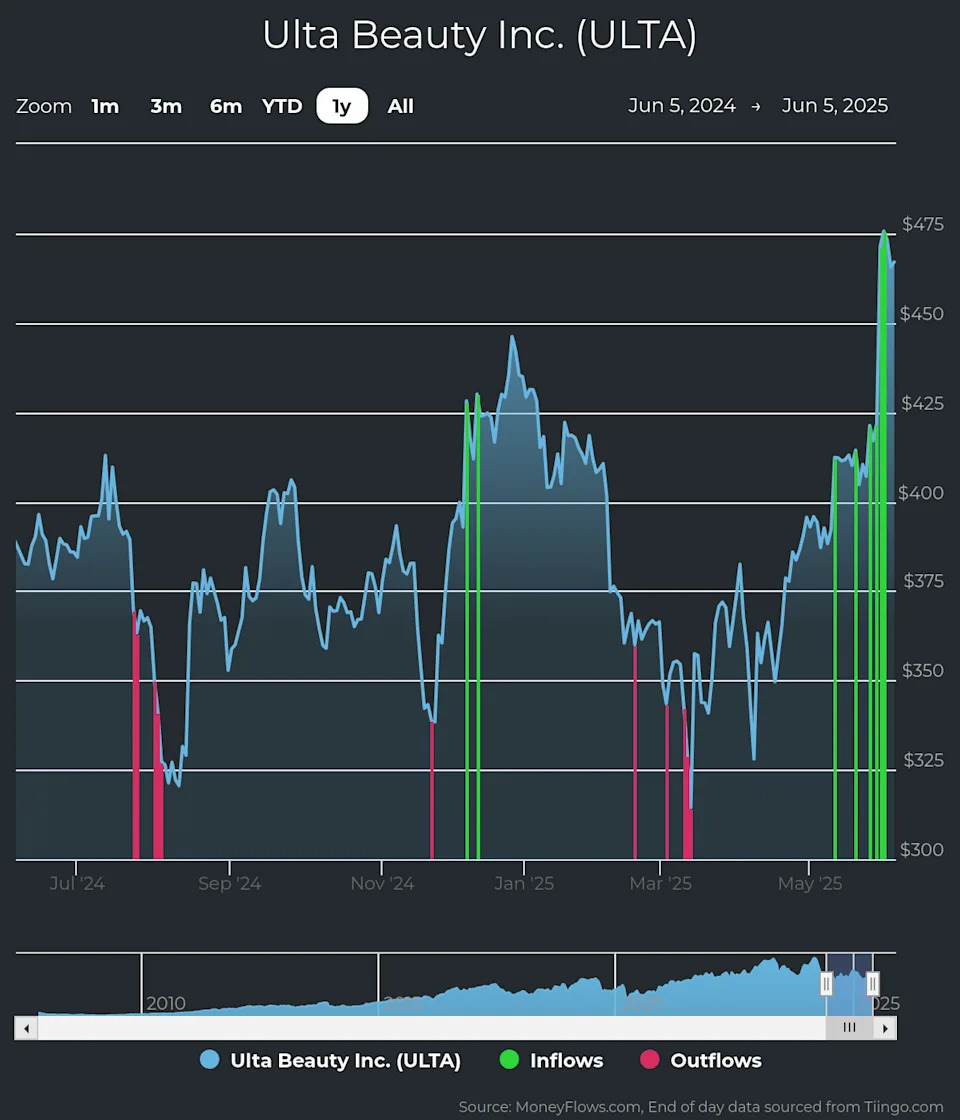This screenshot has width=960, height=1120.
Task: Select the 3m zoom range
Action: click(166, 106)
